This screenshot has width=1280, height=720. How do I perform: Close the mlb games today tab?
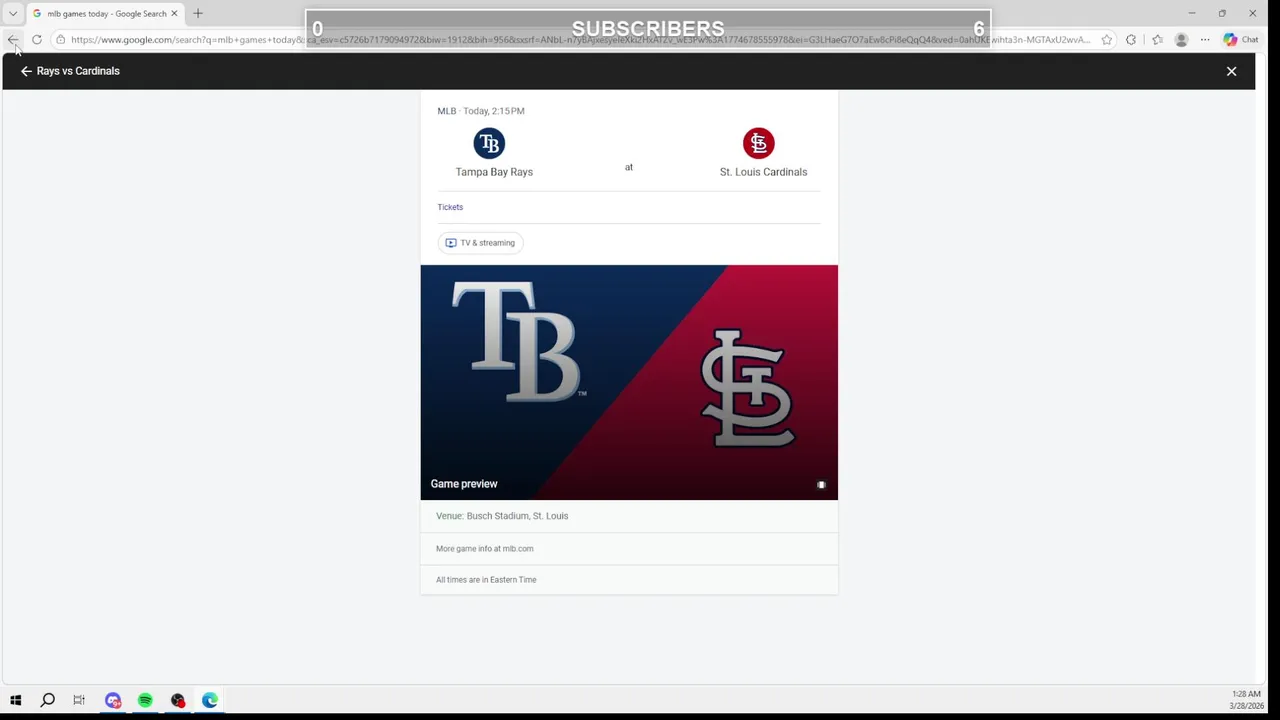(175, 14)
